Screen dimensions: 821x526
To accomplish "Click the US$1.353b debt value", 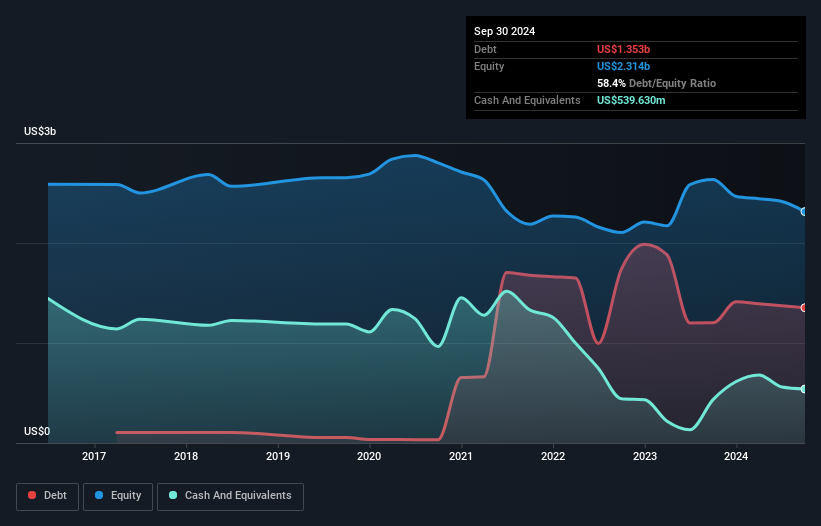I will tap(623, 49).
